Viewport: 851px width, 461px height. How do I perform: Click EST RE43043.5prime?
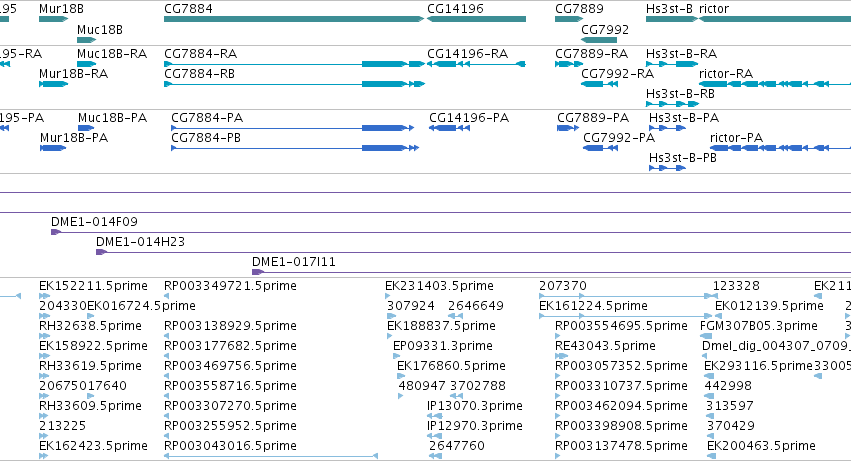[x=605, y=346]
